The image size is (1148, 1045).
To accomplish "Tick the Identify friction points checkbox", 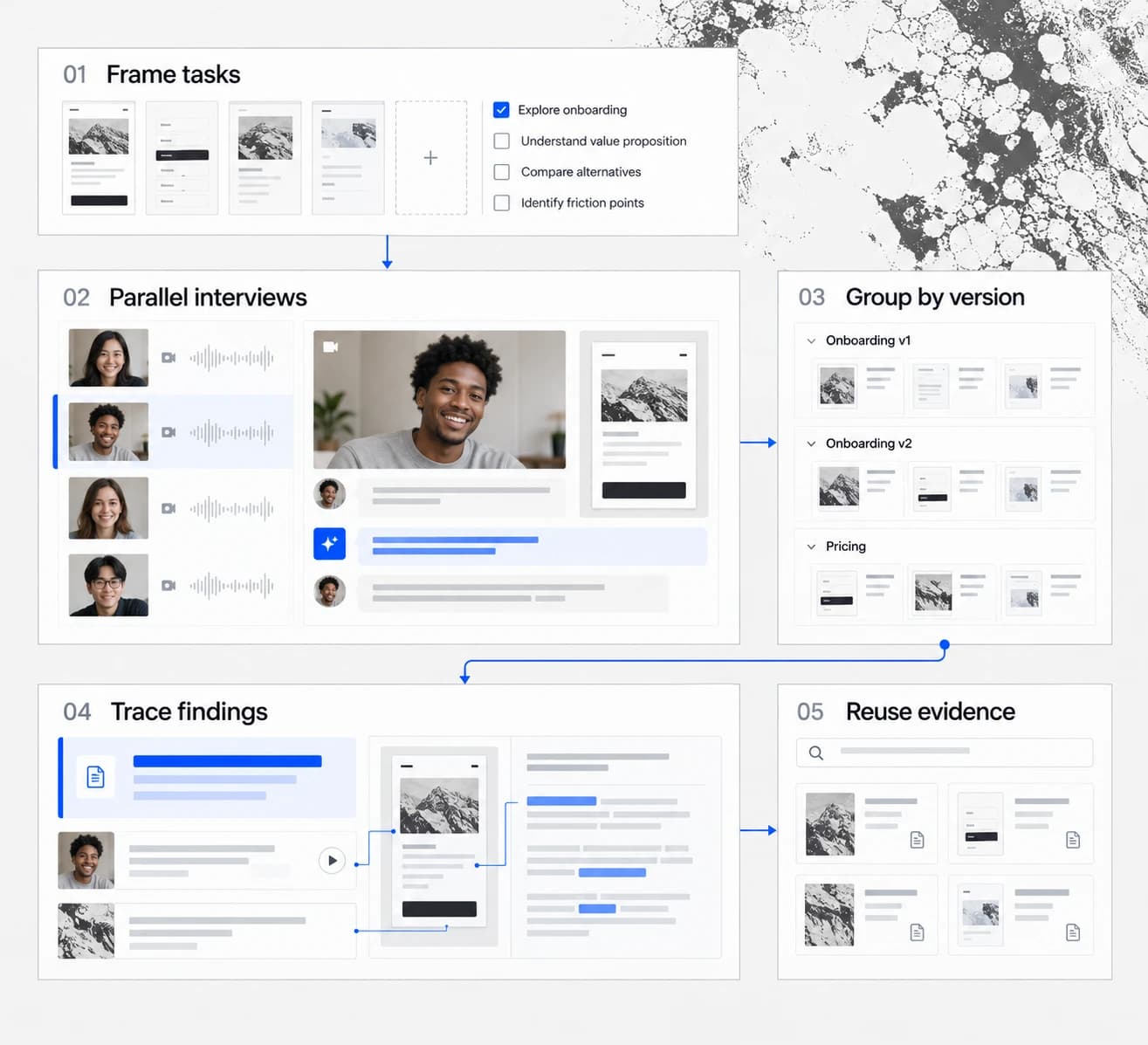I will (501, 203).
